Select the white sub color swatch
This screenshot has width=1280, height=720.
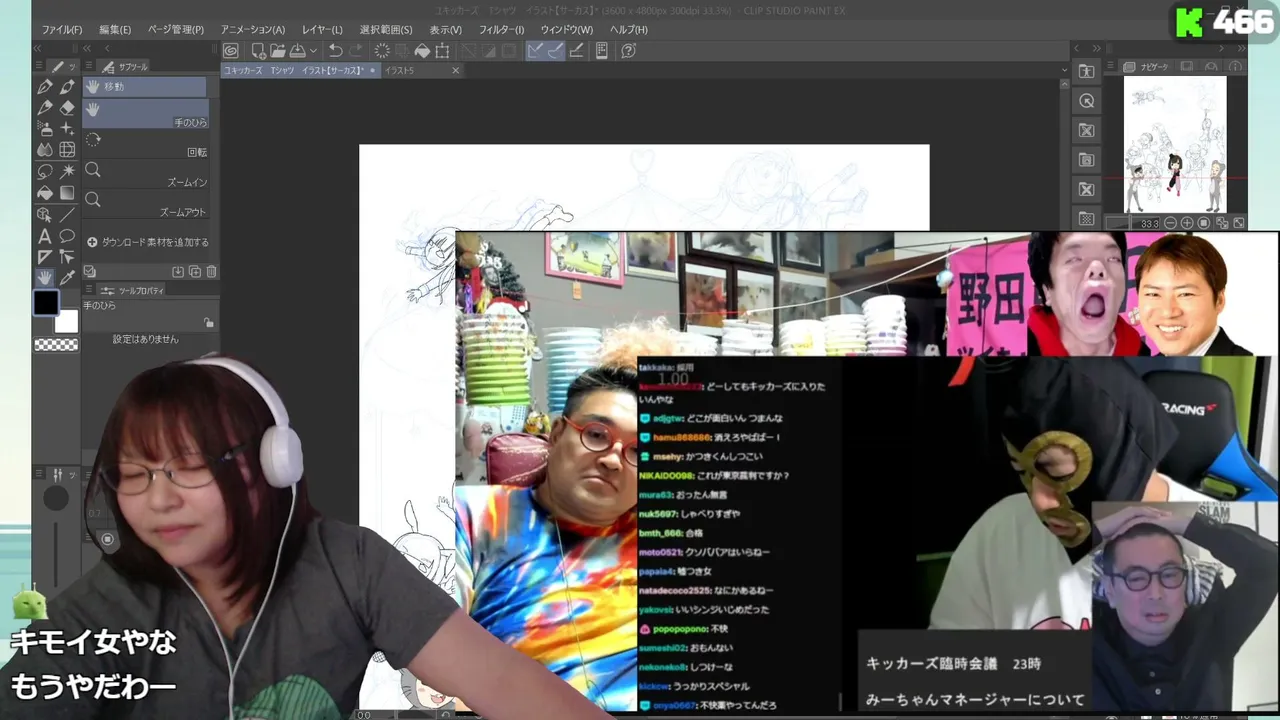[66, 321]
